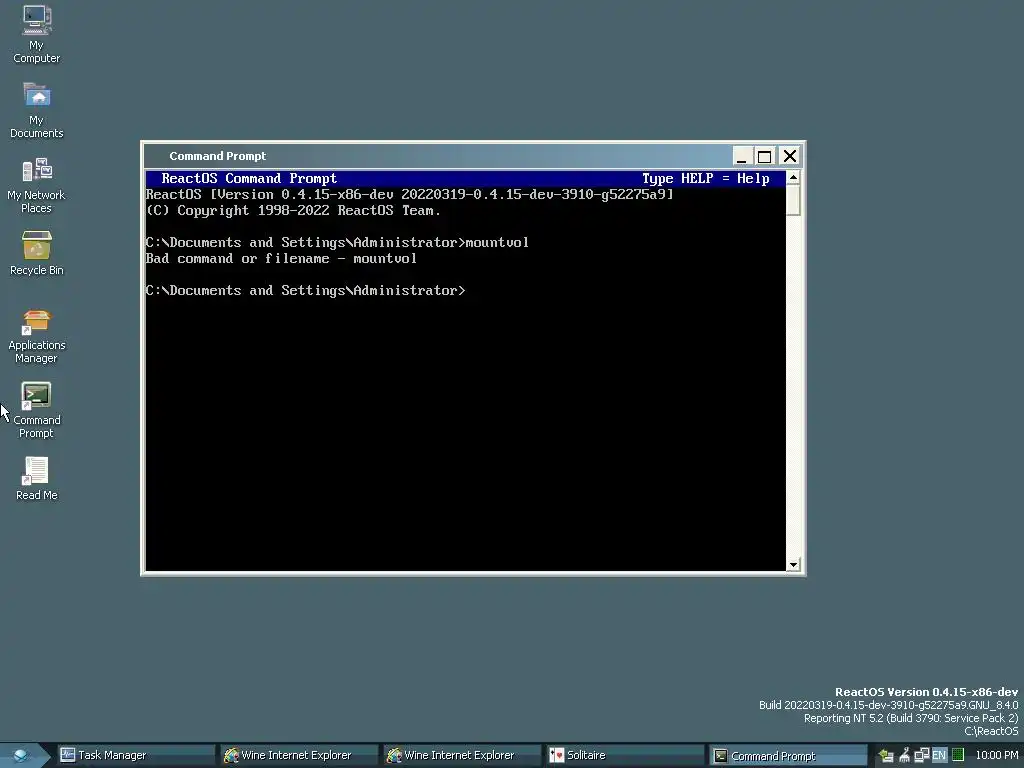Open the EN keyboard layout indicator
1024x768 pixels.
(x=939, y=756)
